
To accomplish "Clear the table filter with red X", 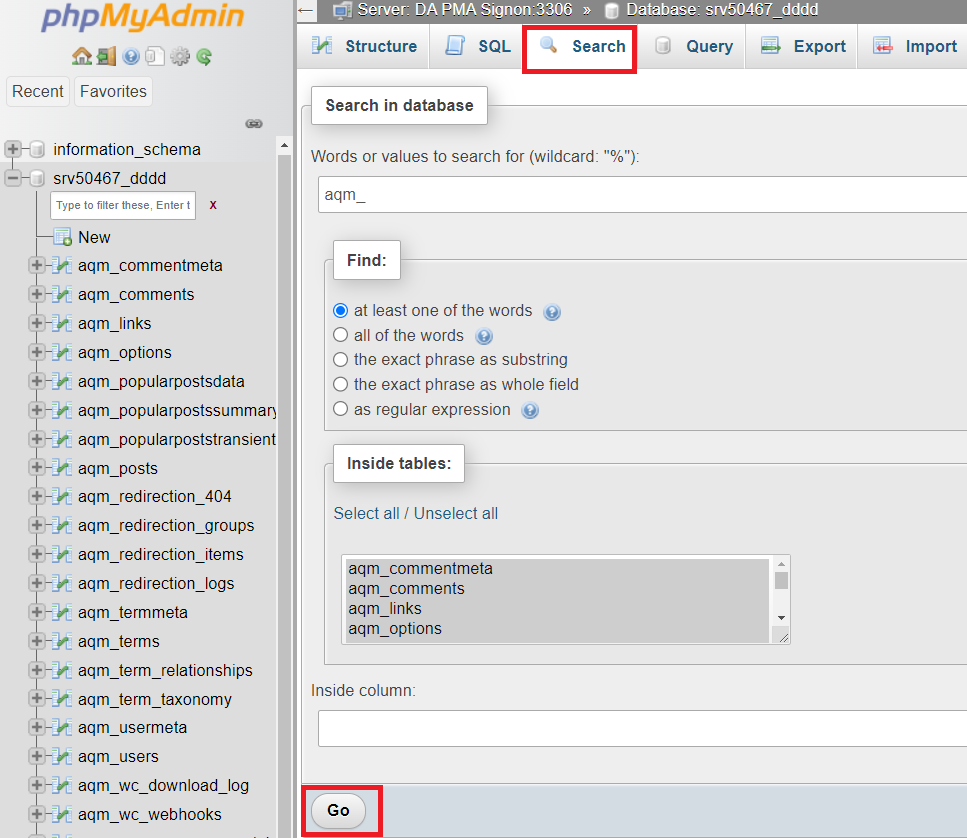I will [x=213, y=205].
